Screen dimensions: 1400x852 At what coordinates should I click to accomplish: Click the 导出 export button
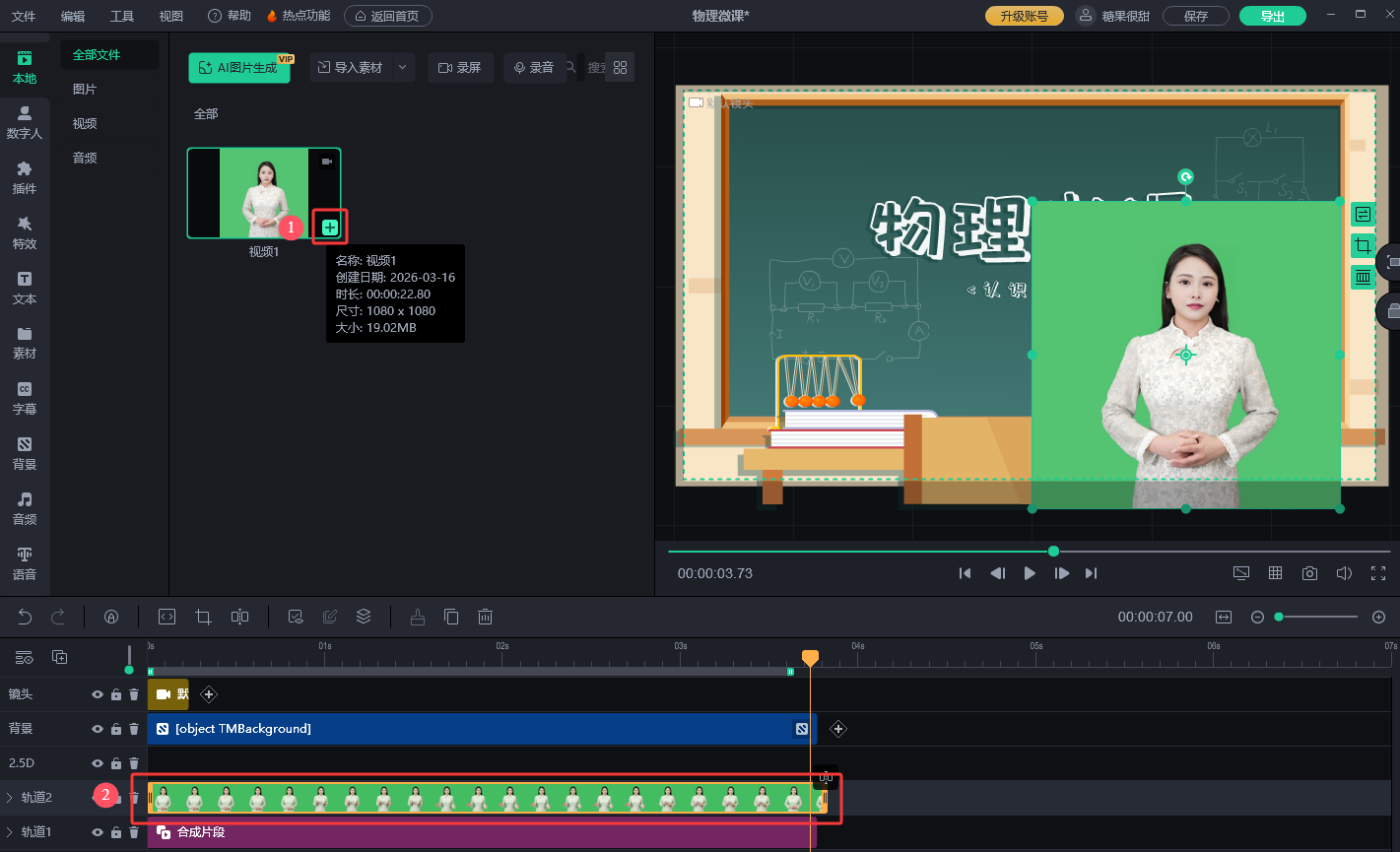click(1272, 16)
